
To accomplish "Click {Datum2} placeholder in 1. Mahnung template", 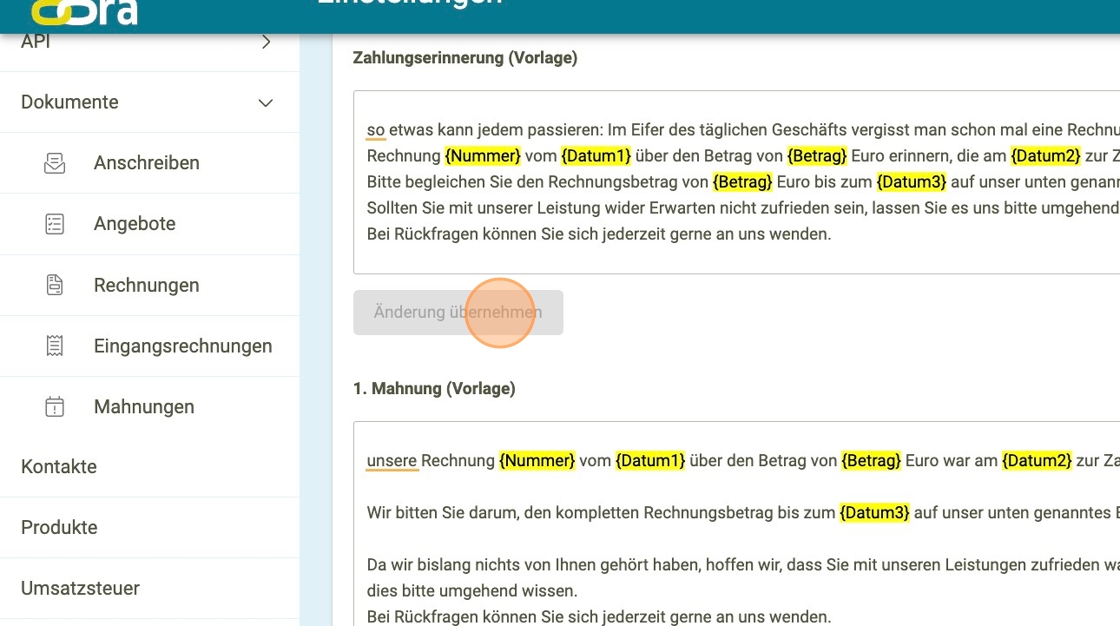I will pos(1036,460).
